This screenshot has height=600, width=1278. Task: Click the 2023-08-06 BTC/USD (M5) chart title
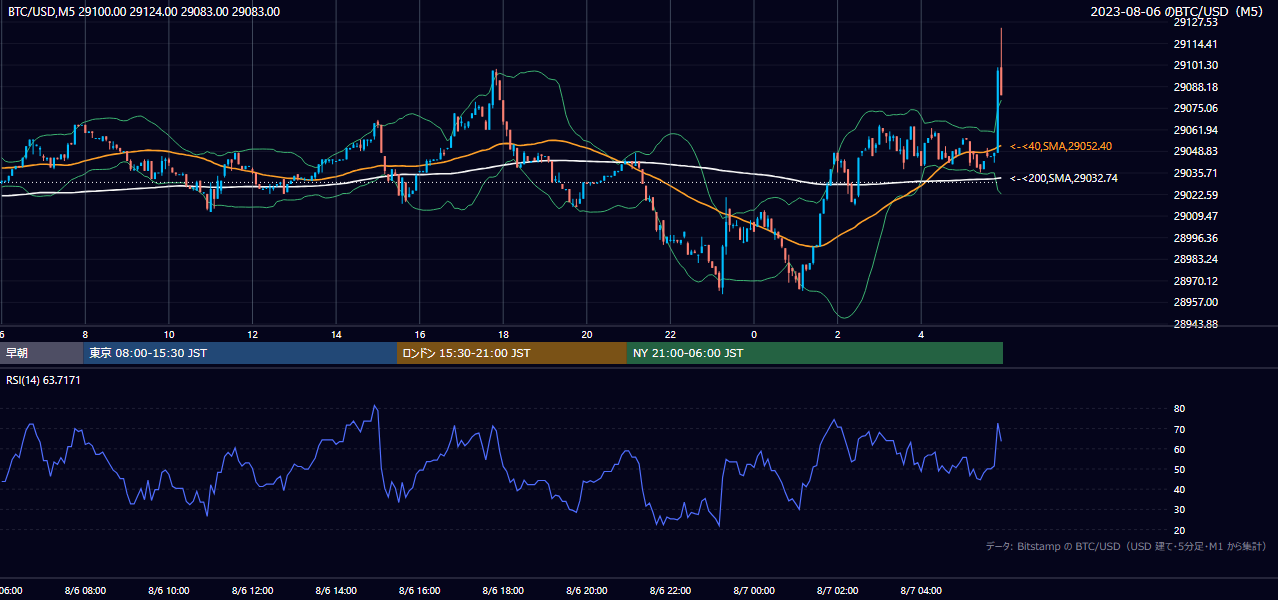[1178, 12]
